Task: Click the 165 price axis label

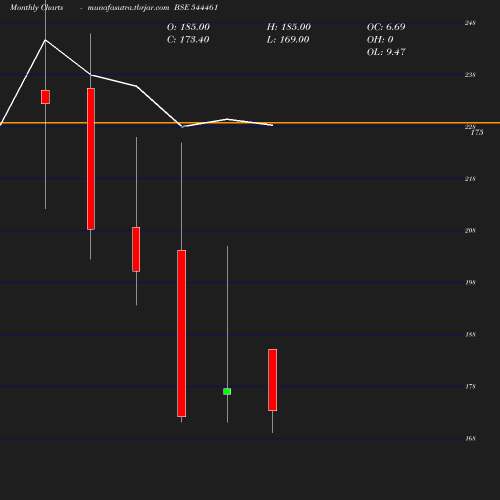Action: click(x=470, y=438)
